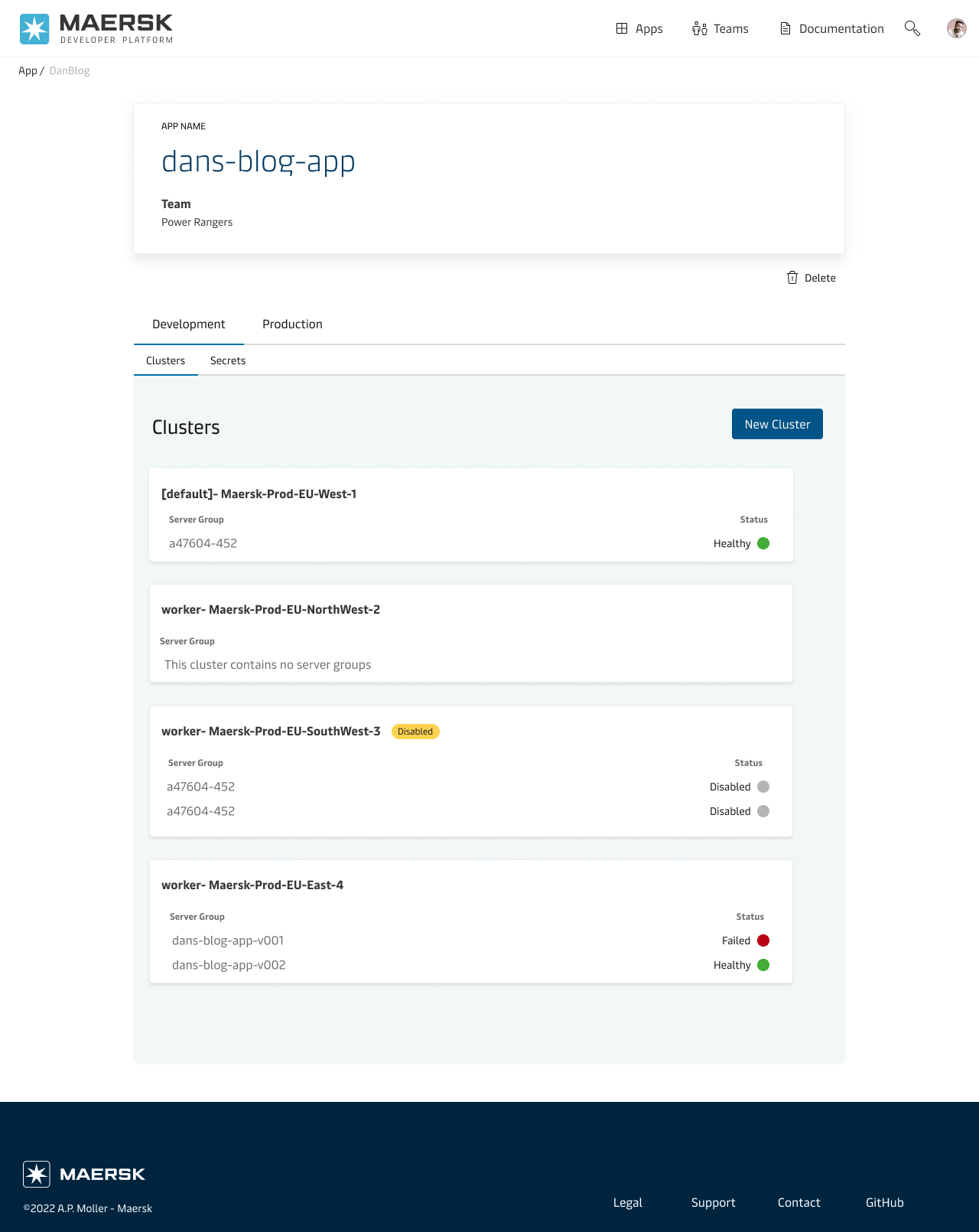Click the Delete app button text
This screenshot has width=979, height=1232.
[x=820, y=278]
